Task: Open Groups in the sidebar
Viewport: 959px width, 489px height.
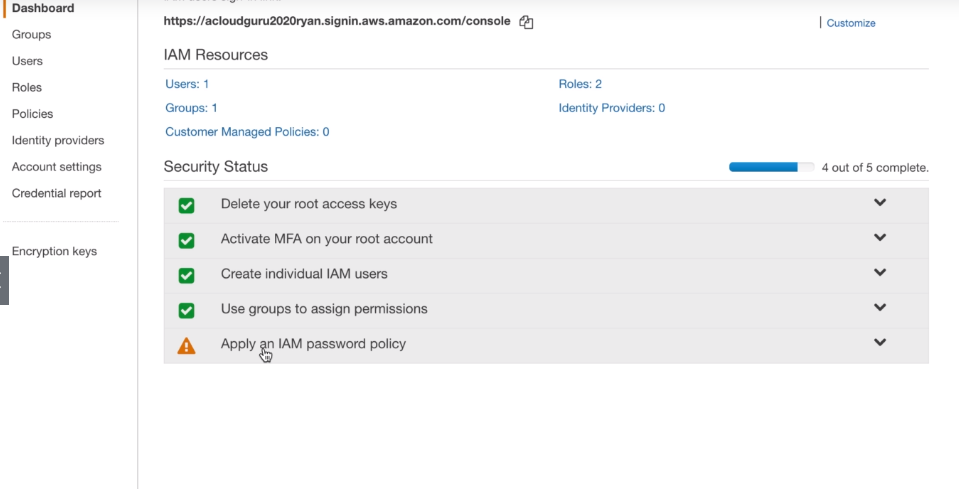Action: point(31,35)
